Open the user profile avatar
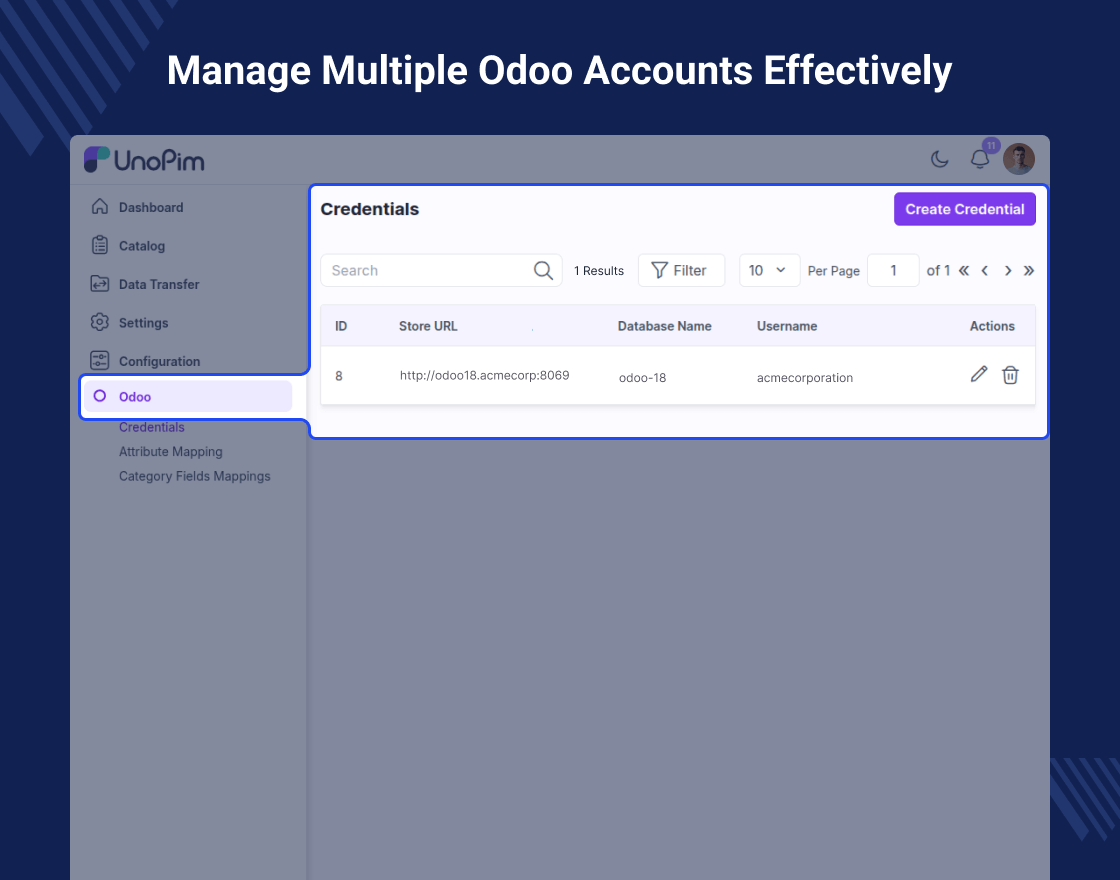 [1019, 159]
